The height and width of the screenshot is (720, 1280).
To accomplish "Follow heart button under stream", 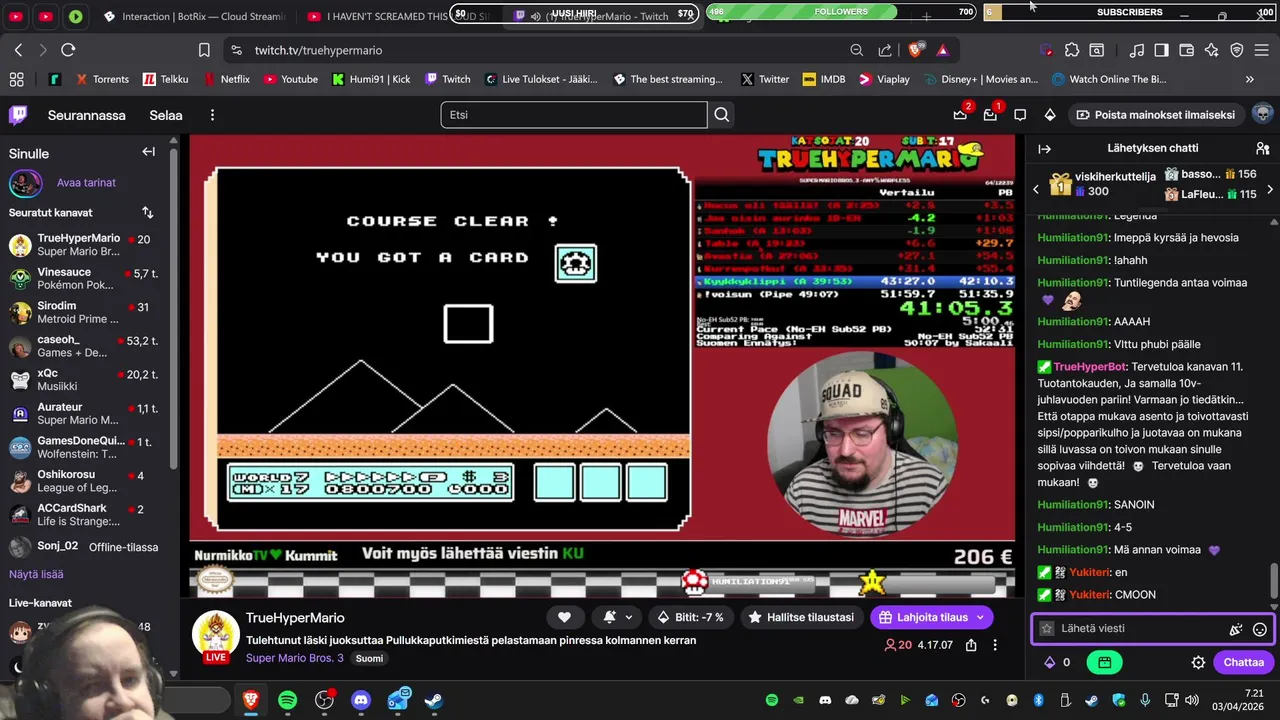I will point(564,617).
